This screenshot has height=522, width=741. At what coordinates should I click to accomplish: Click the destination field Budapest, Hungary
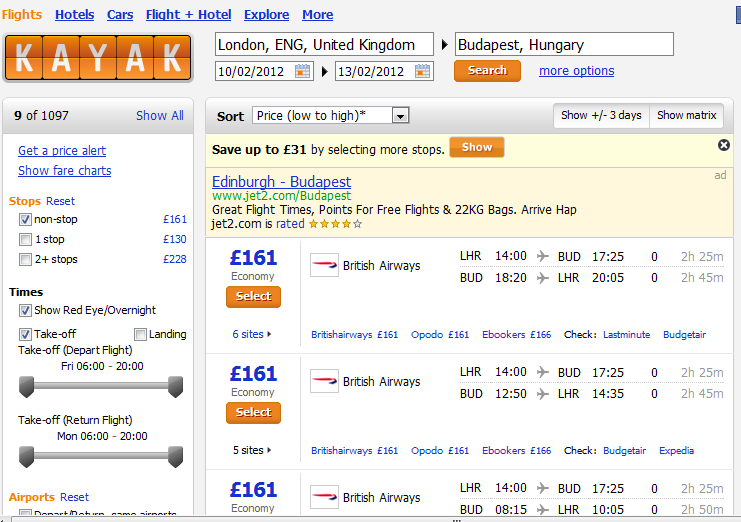tap(564, 44)
